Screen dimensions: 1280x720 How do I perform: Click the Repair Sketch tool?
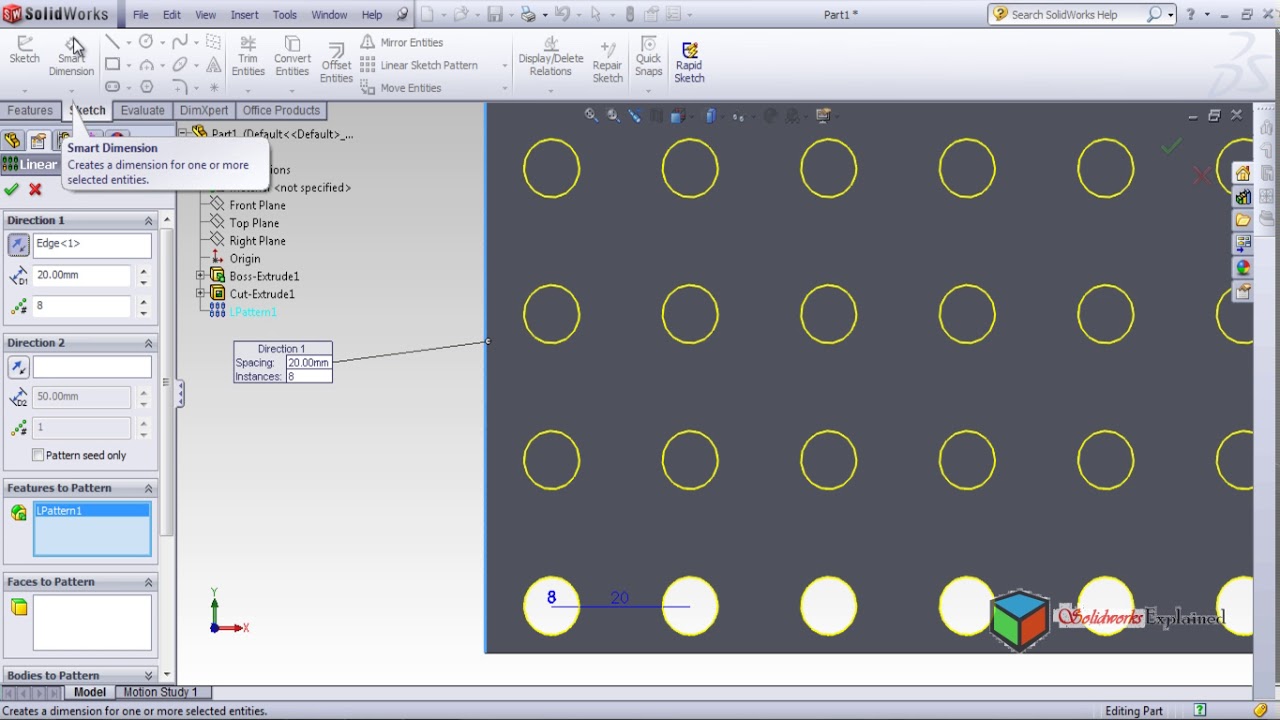pos(607,62)
